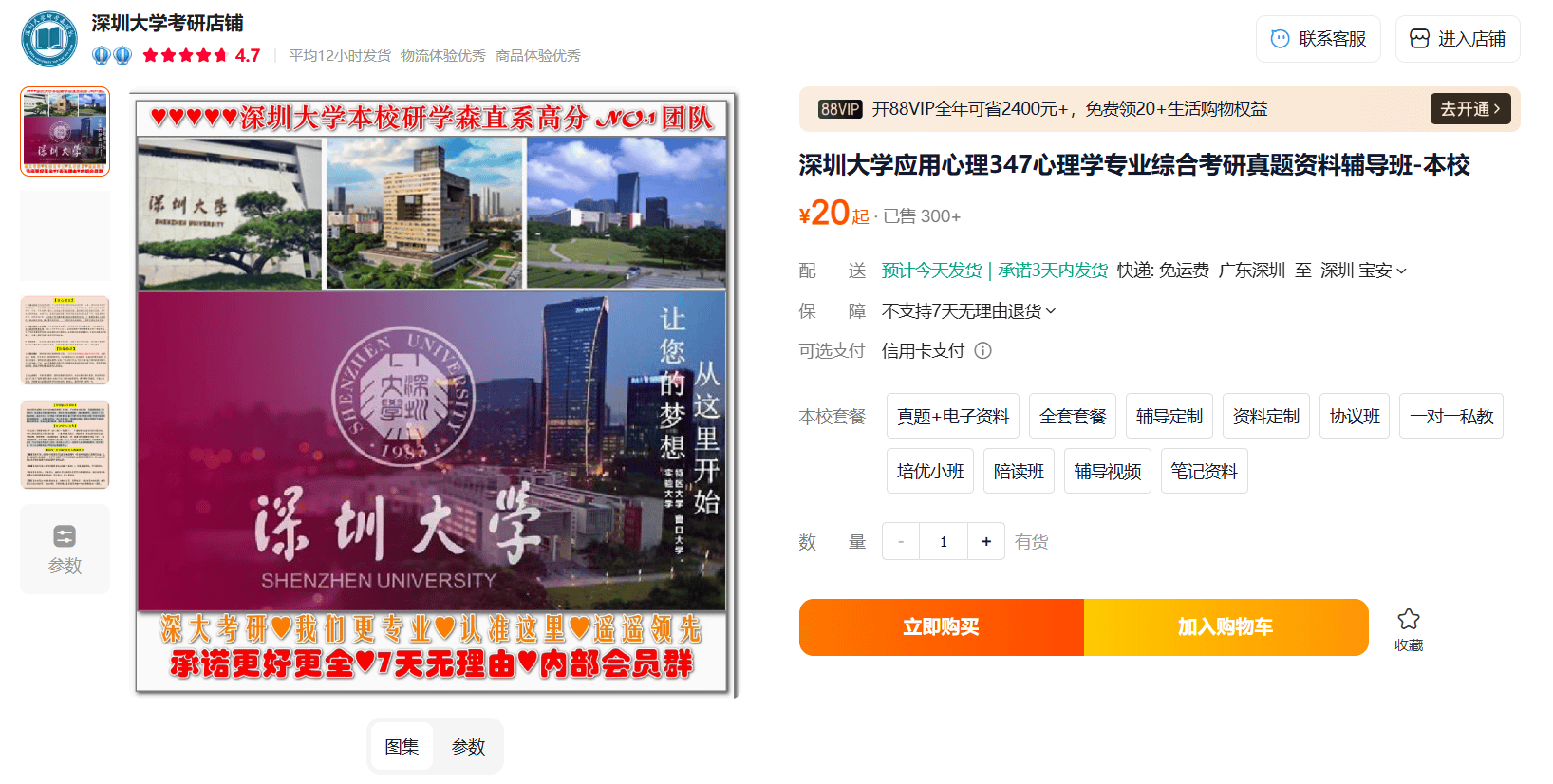Click the credit card payment info icon
This screenshot has width=1553, height=784.
pyautogui.click(x=983, y=350)
